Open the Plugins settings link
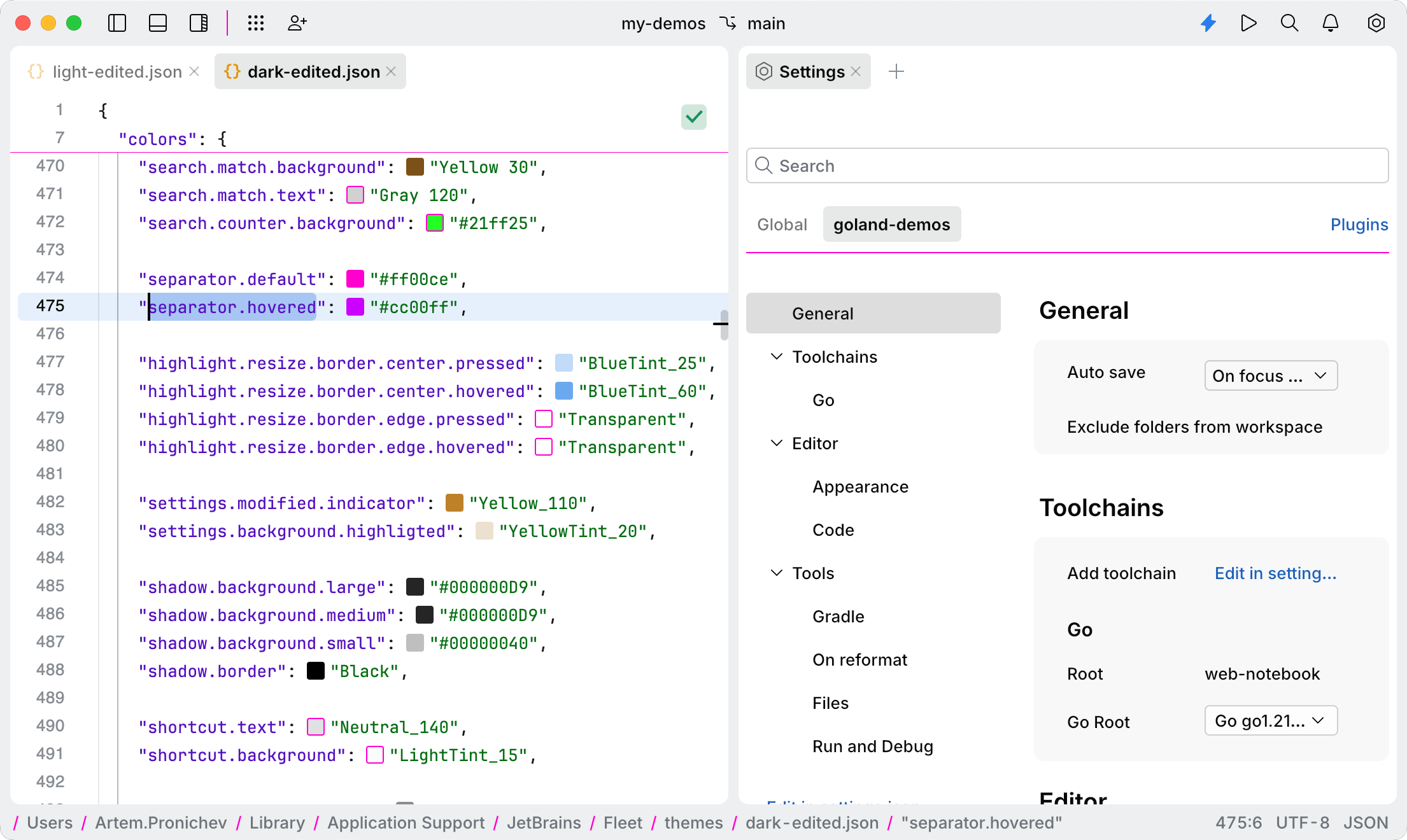Image resolution: width=1407 pixels, height=840 pixels. 1359,224
